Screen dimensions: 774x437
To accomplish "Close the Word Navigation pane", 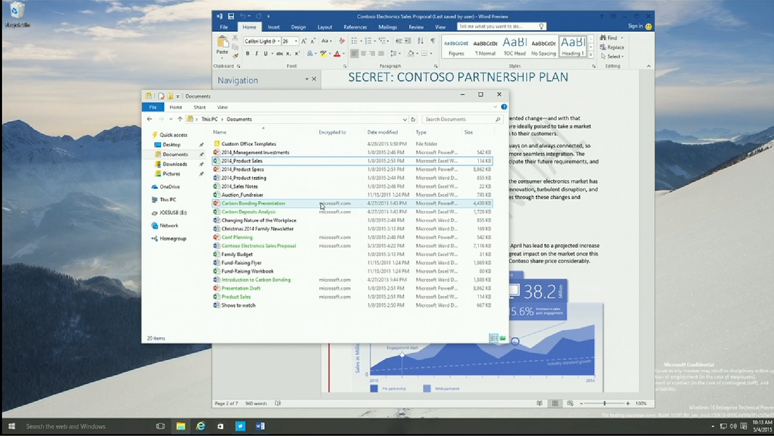I will tap(314, 79).
